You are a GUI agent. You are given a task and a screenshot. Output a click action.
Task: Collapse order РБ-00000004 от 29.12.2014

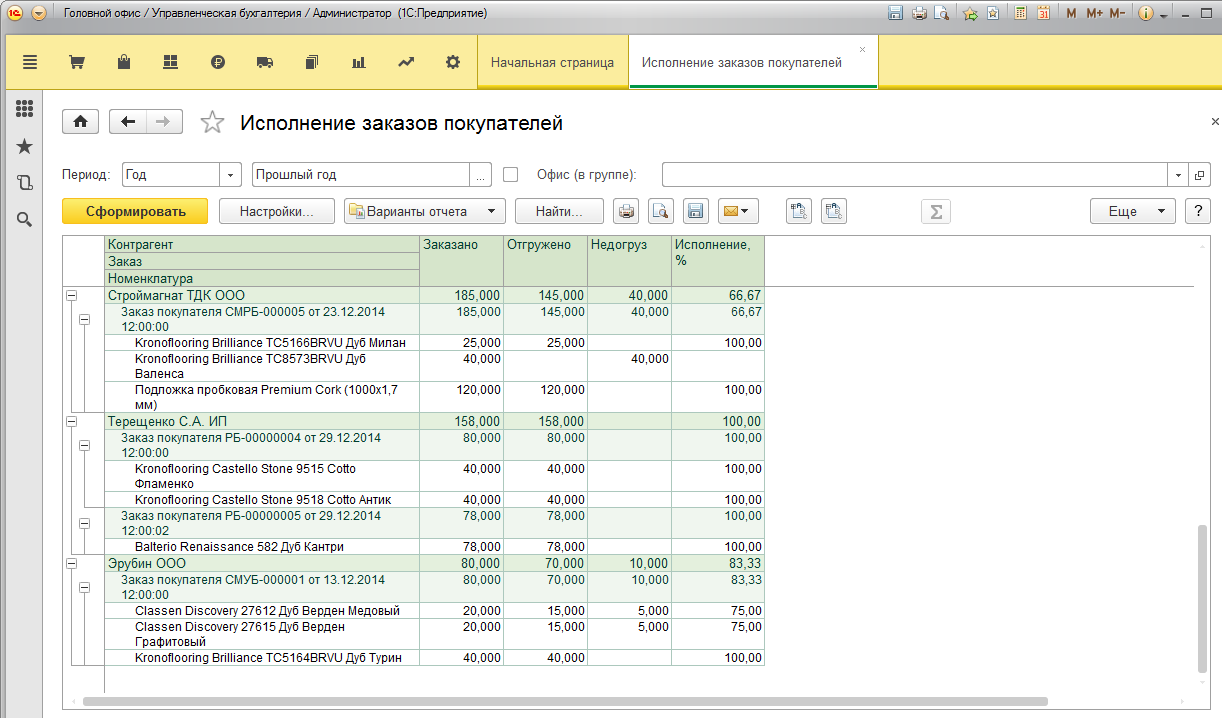pyautogui.click(x=84, y=445)
